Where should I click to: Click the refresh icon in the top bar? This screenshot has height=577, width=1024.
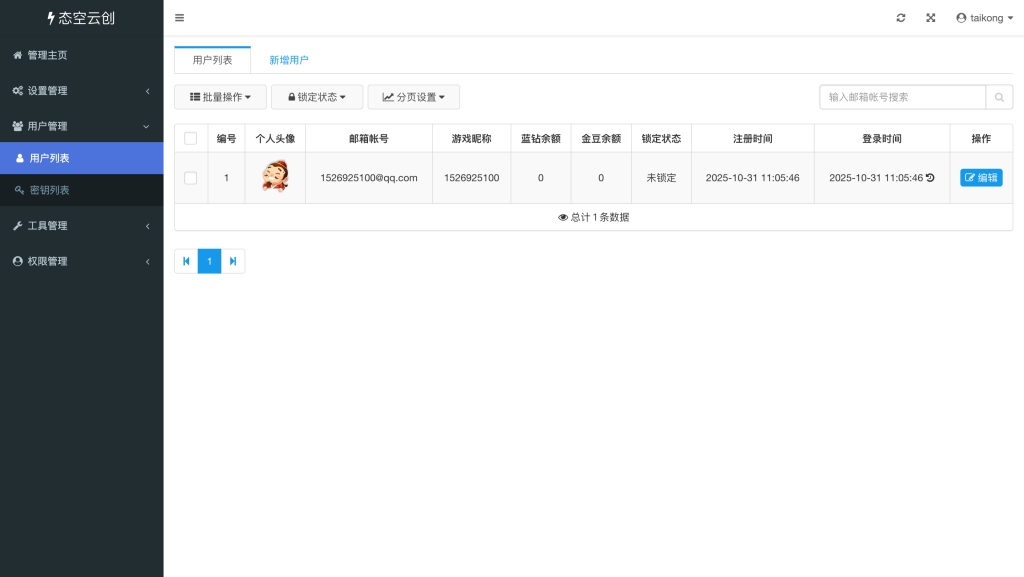point(901,17)
